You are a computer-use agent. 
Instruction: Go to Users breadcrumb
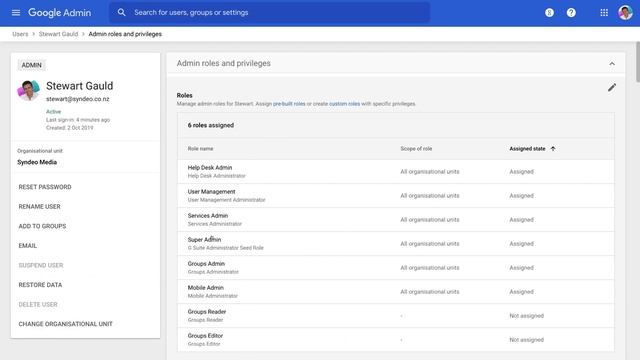point(20,34)
